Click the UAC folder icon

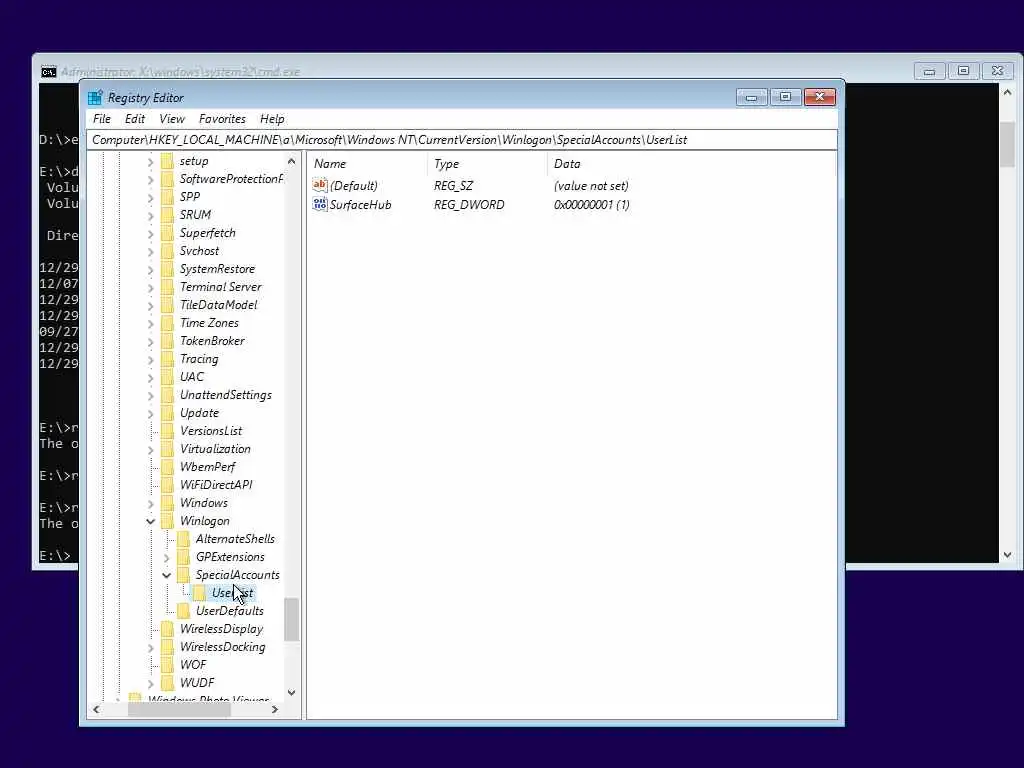click(168, 377)
